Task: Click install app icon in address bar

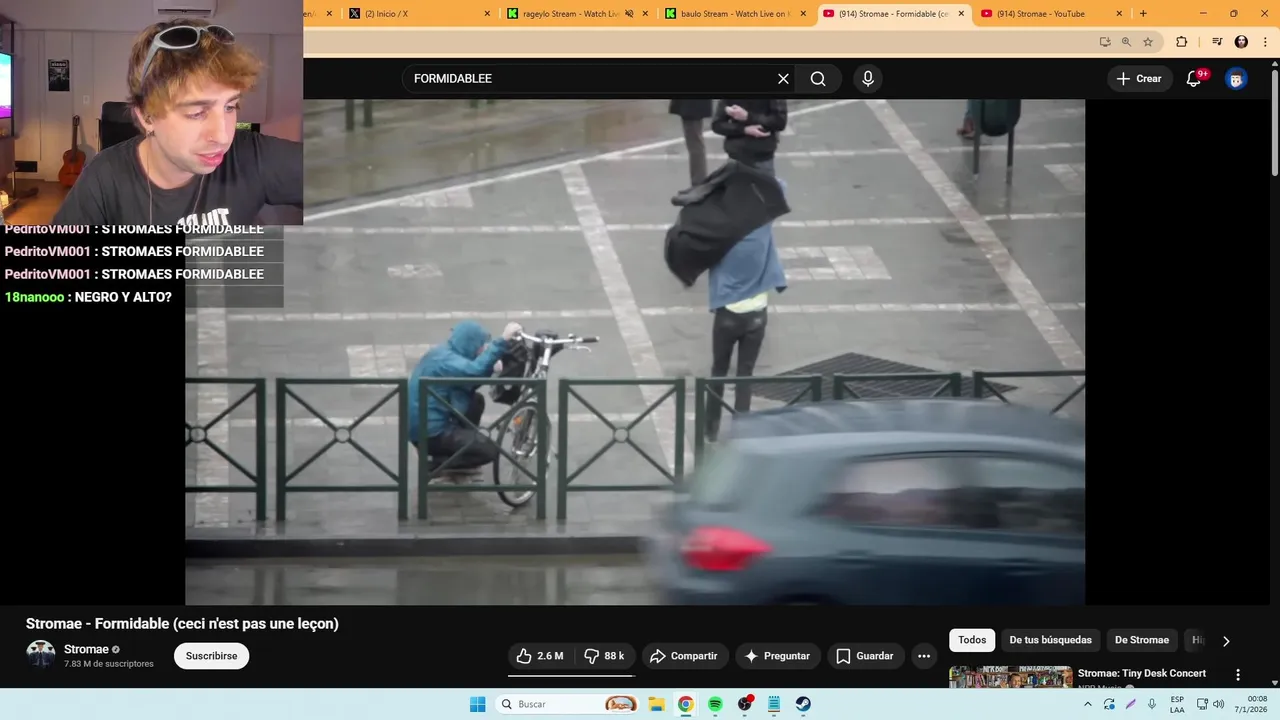Action: pos(1105,42)
